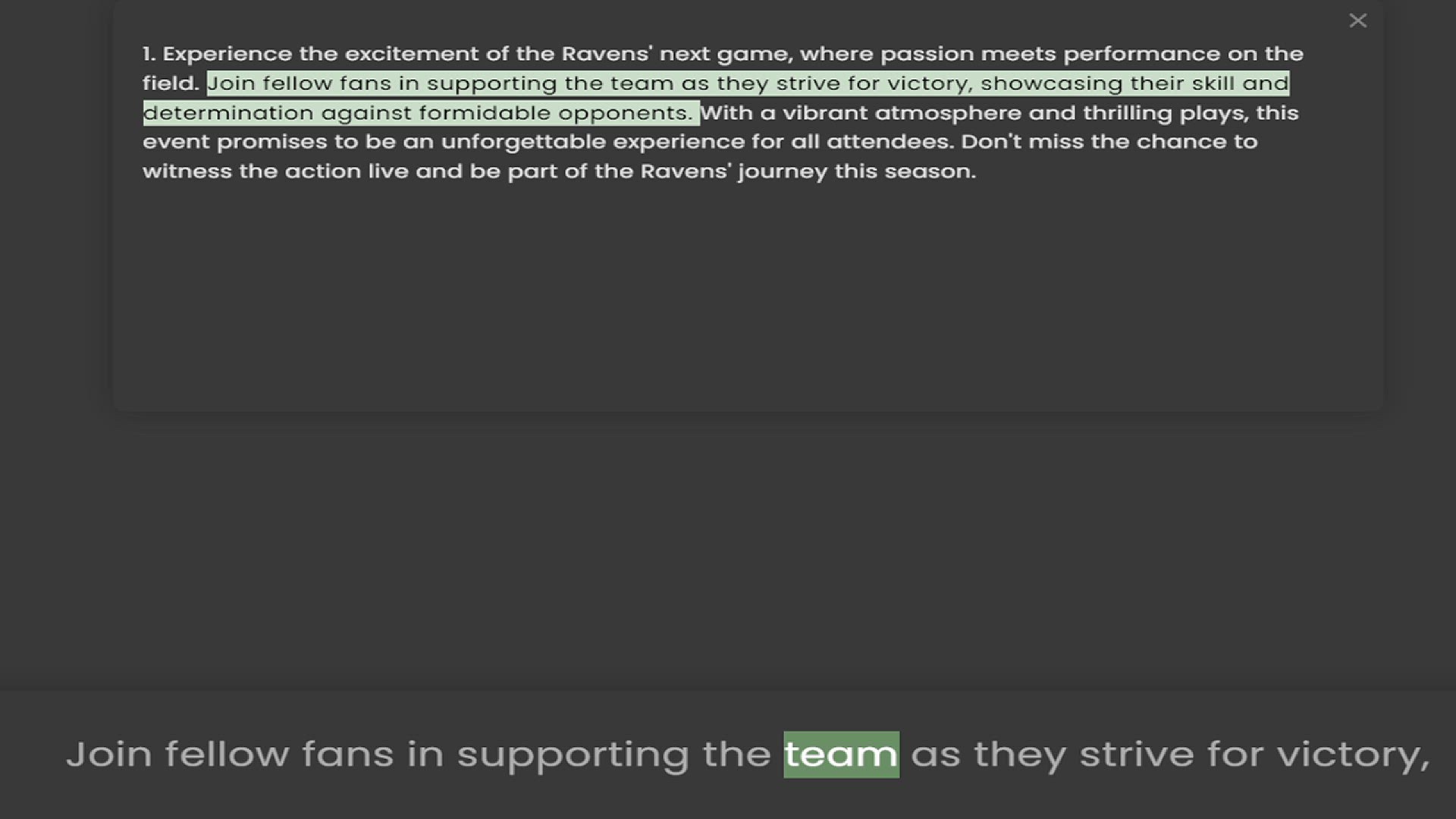The width and height of the screenshot is (1456, 819).
Task: Close the text panel with the X icon
Action: [1357, 20]
